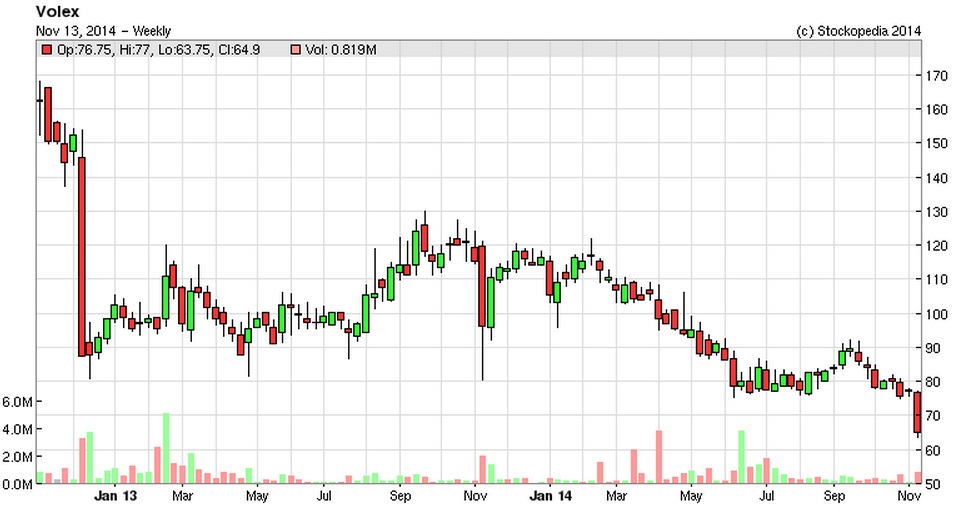This screenshot has width=960, height=513.
Task: Click the 4.0M volume axis label
Action: [17, 430]
